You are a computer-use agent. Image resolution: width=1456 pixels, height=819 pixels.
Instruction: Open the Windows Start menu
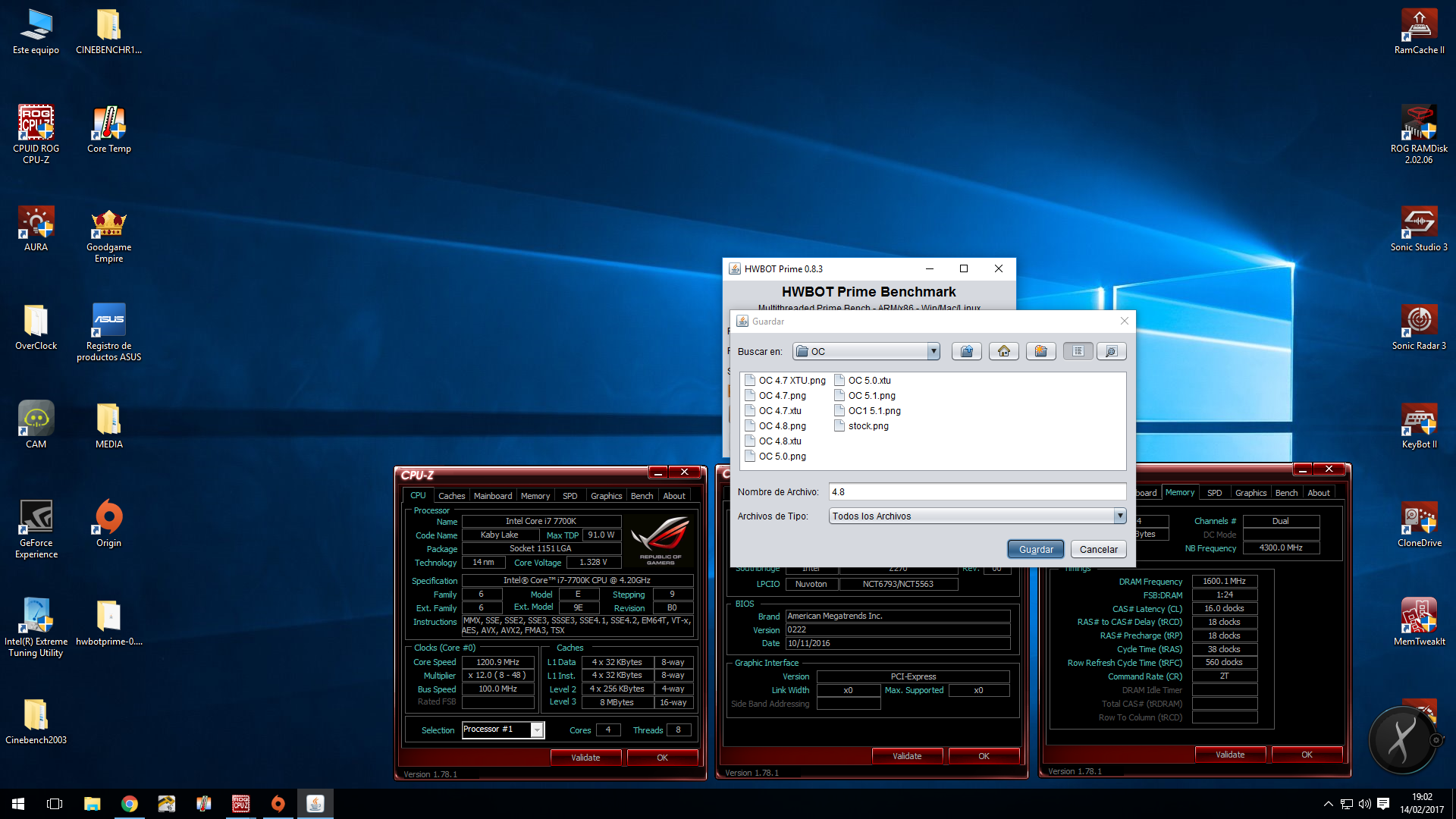(18, 804)
